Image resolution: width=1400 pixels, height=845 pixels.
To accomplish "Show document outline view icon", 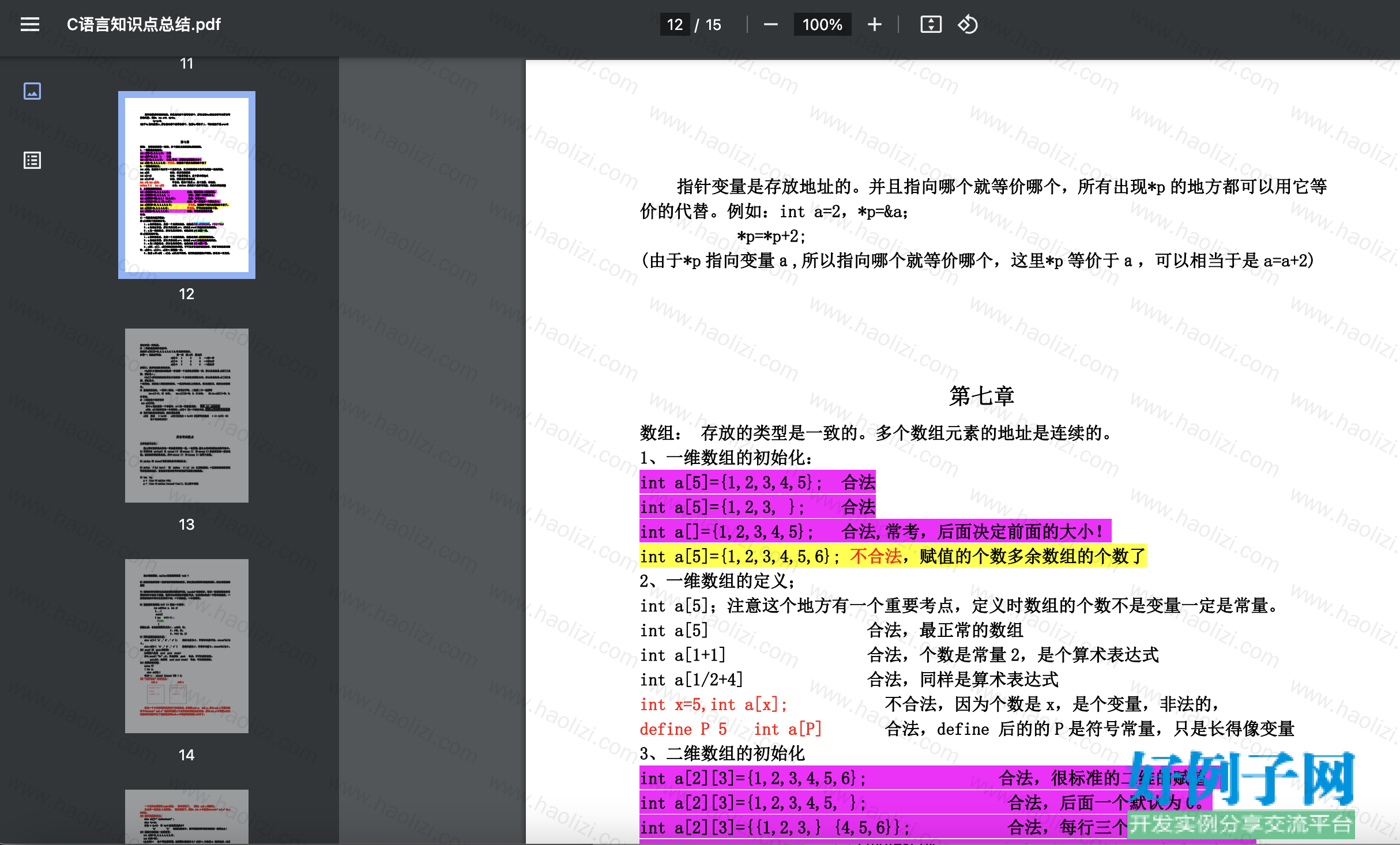I will [32, 160].
